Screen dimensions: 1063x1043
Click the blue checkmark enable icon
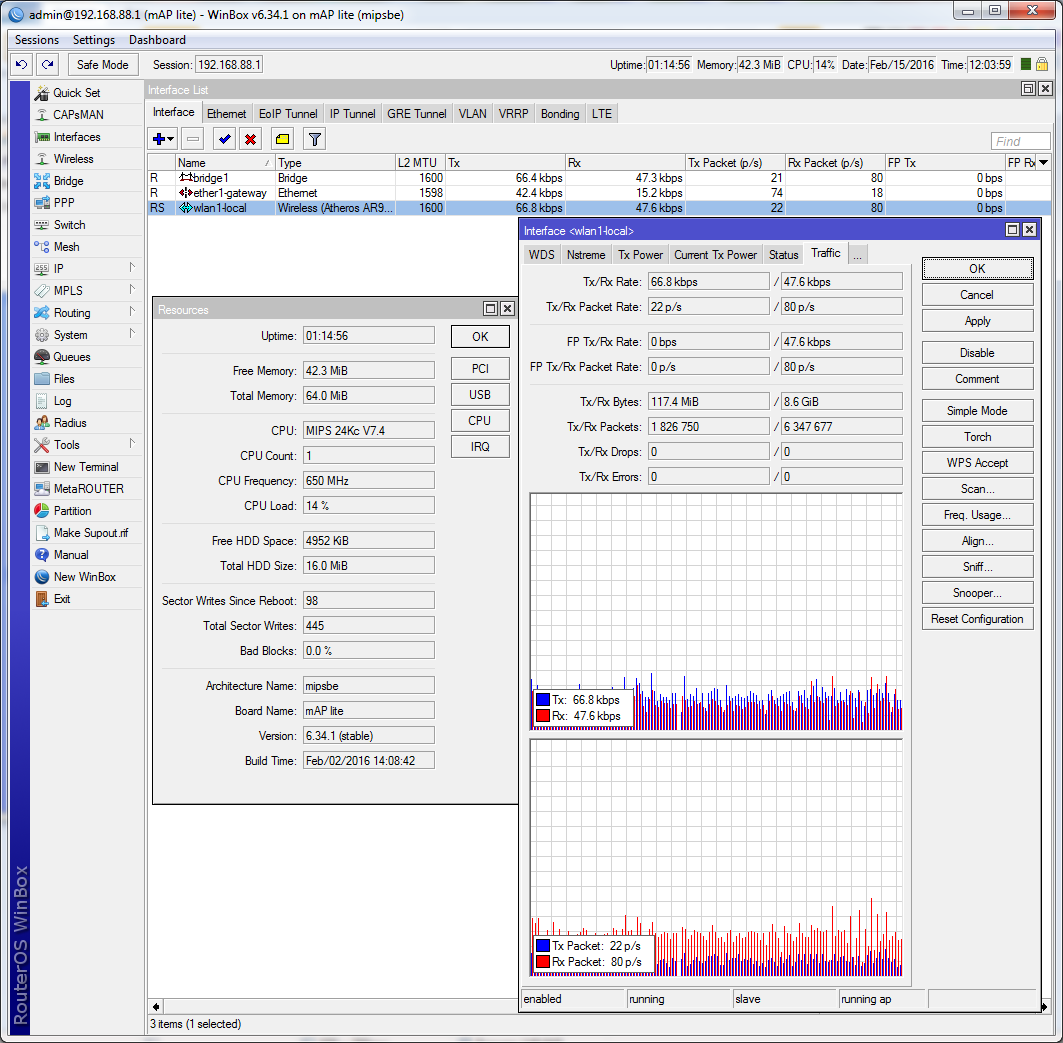coord(224,139)
